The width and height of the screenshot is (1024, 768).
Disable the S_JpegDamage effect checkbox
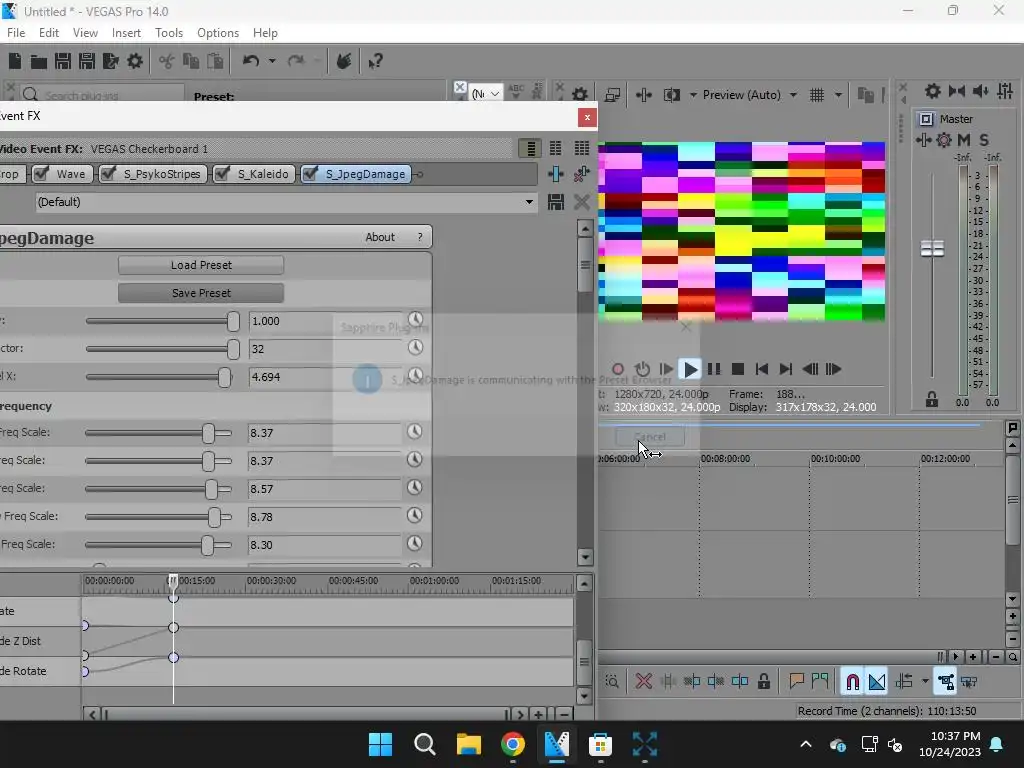[310, 174]
